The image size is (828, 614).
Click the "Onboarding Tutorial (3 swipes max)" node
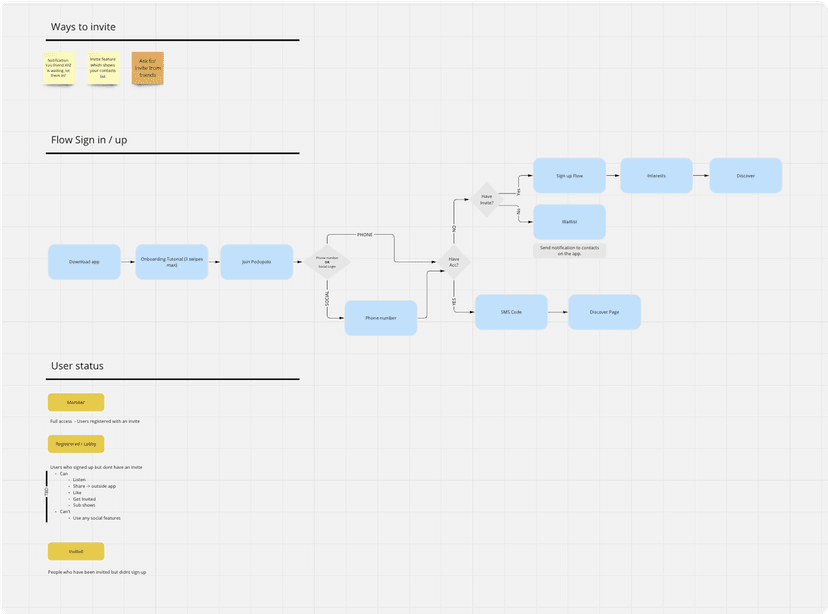(172, 261)
